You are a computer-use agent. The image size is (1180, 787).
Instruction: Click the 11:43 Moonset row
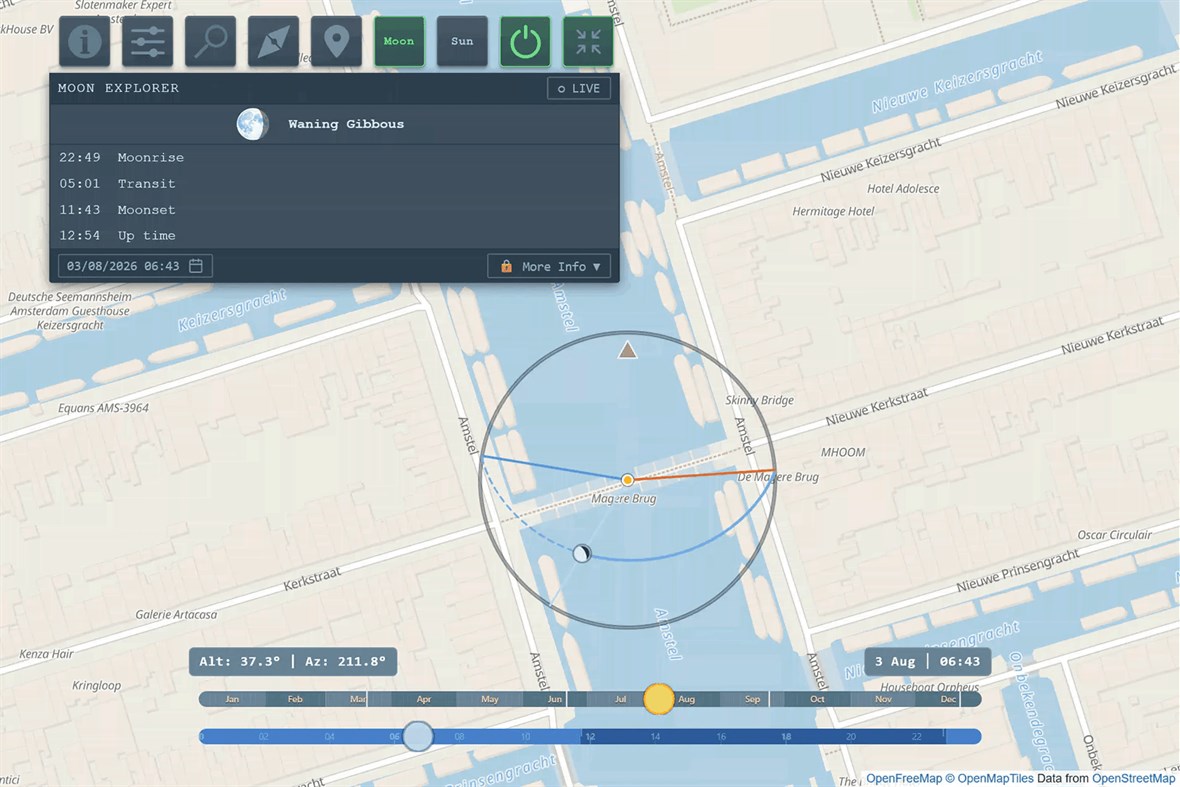[x=334, y=210]
